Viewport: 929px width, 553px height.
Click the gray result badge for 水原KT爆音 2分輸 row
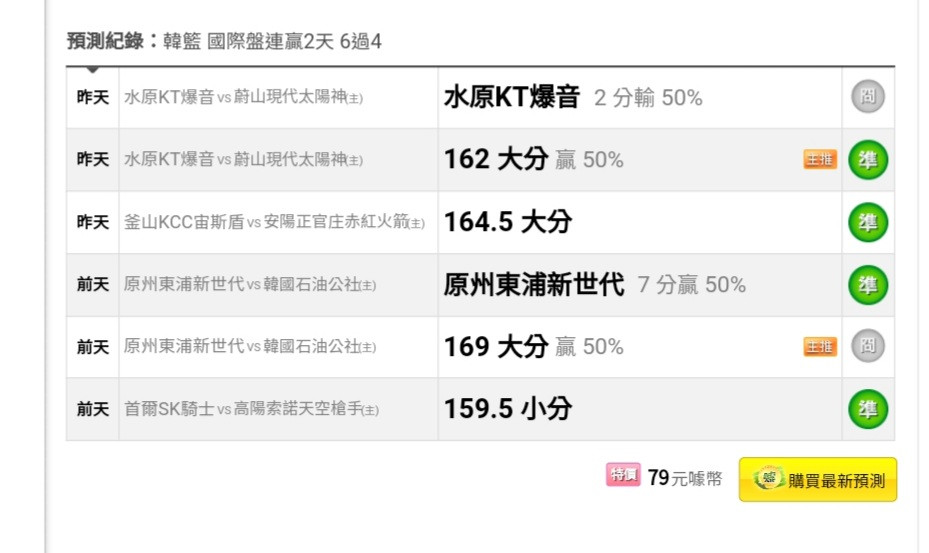[867, 97]
